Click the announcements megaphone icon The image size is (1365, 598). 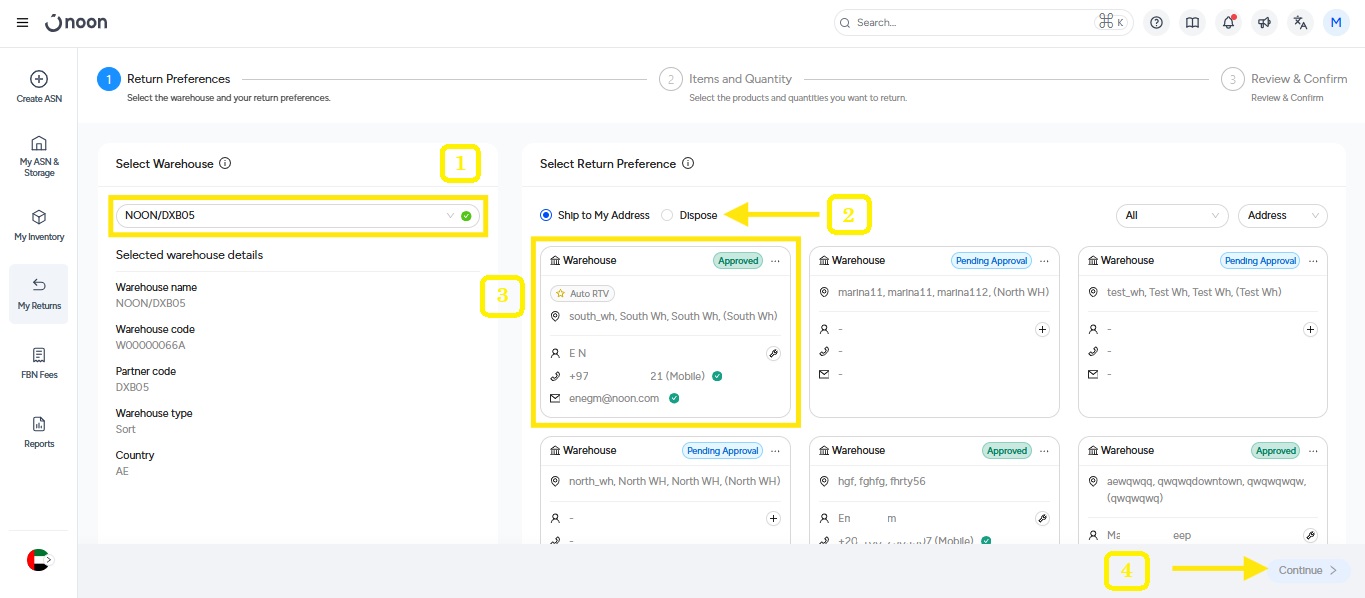click(x=1264, y=22)
